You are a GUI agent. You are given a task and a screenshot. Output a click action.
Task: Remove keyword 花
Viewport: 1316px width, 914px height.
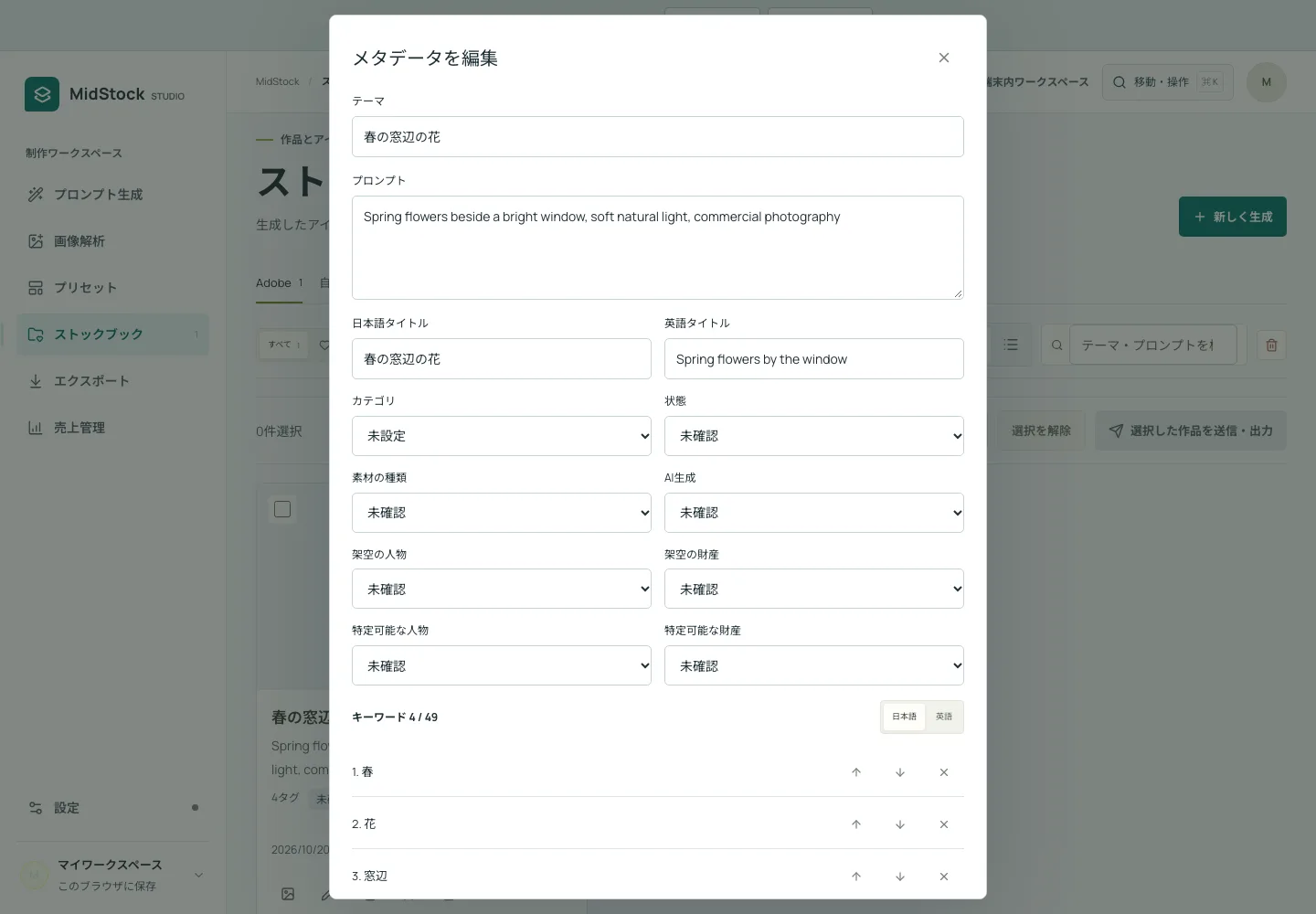tap(944, 824)
